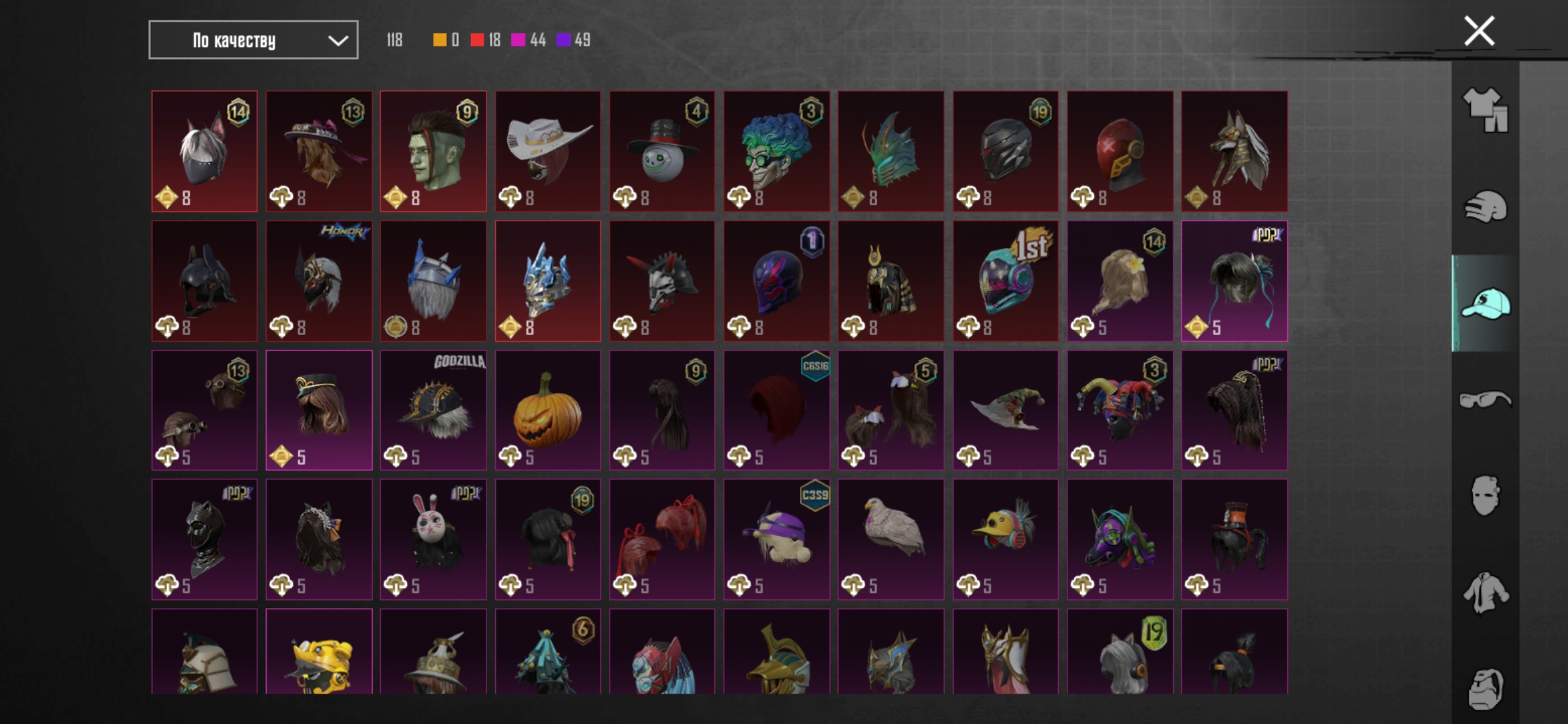
Task: Expand sorting options via chevron arrow
Action: click(x=338, y=41)
